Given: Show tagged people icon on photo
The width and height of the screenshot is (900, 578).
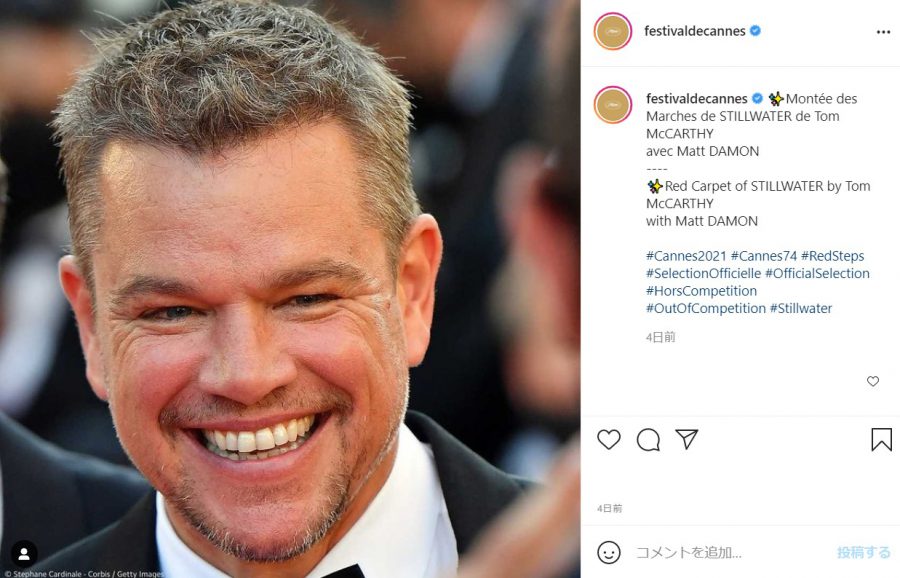Looking at the screenshot, I should pos(24,554).
